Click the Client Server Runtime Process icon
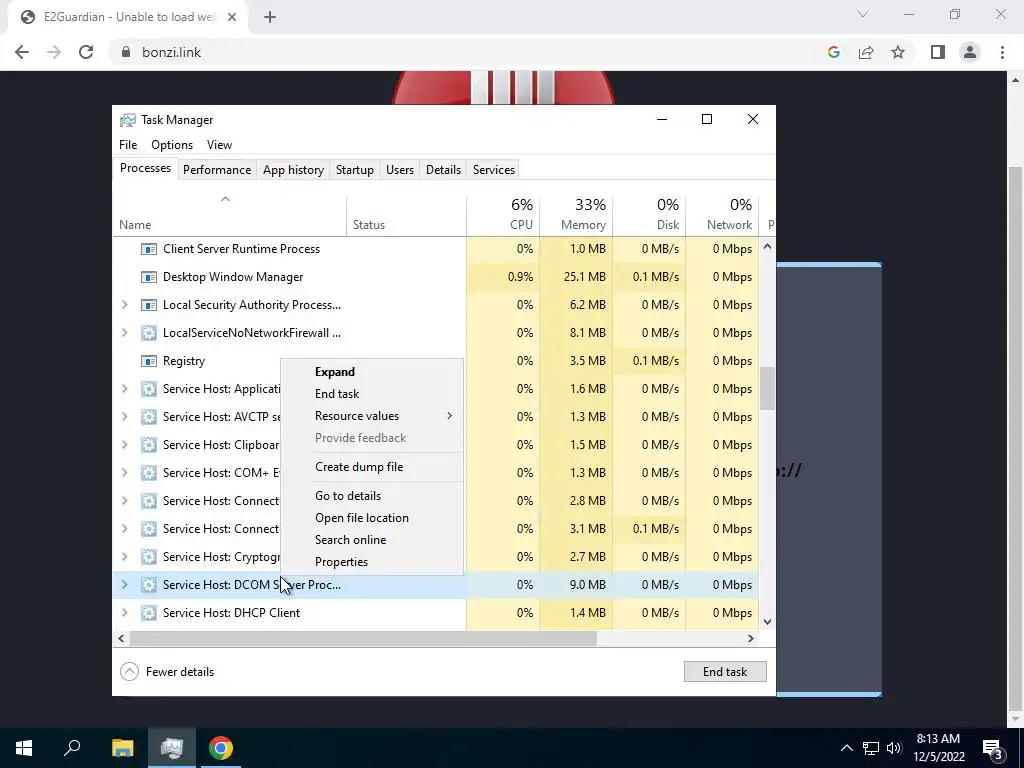The width and height of the screenshot is (1024, 768). [x=149, y=249]
